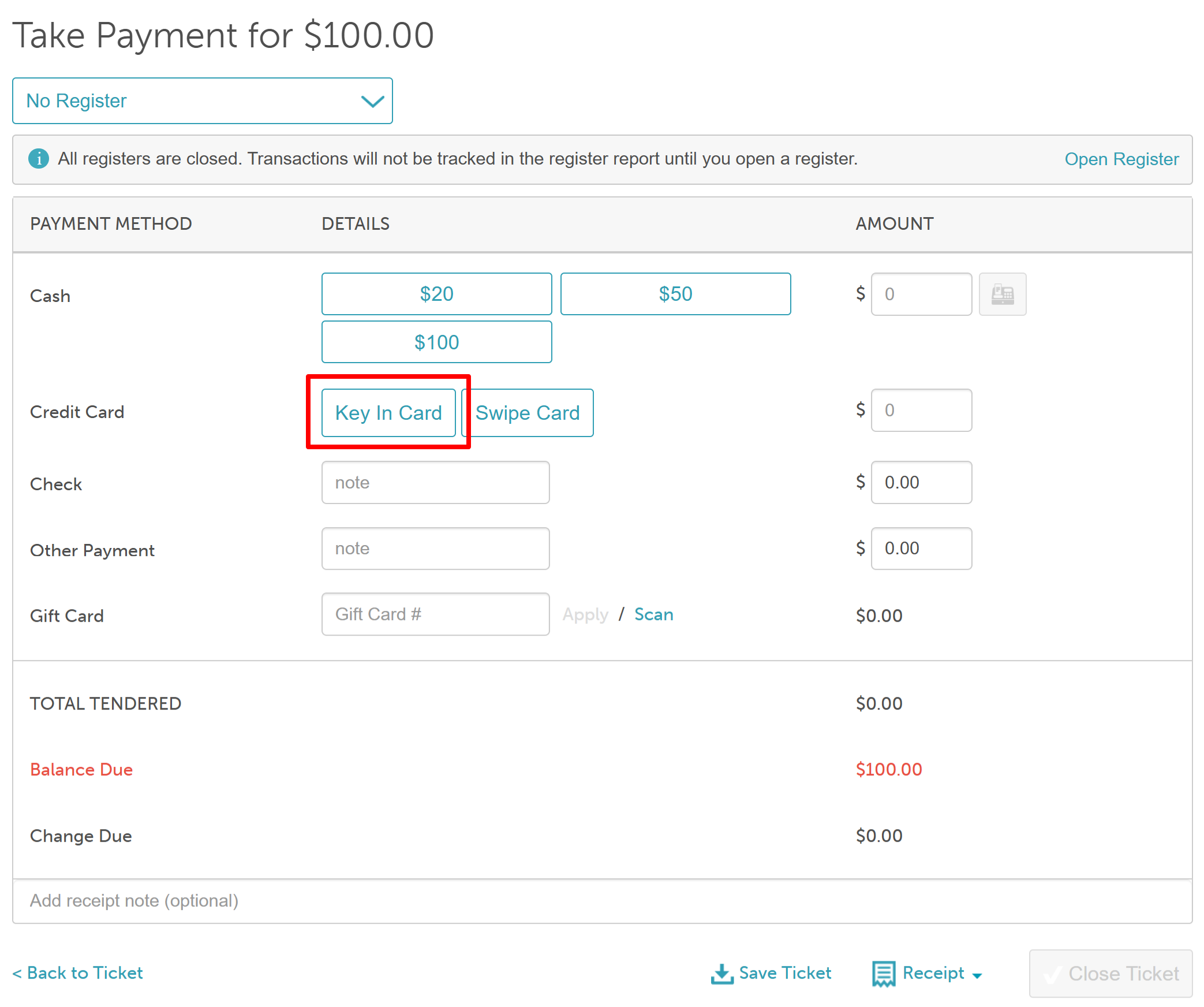Image resolution: width=1204 pixels, height=1007 pixels.
Task: Open the Receipt dropdown arrow
Action: click(x=977, y=975)
